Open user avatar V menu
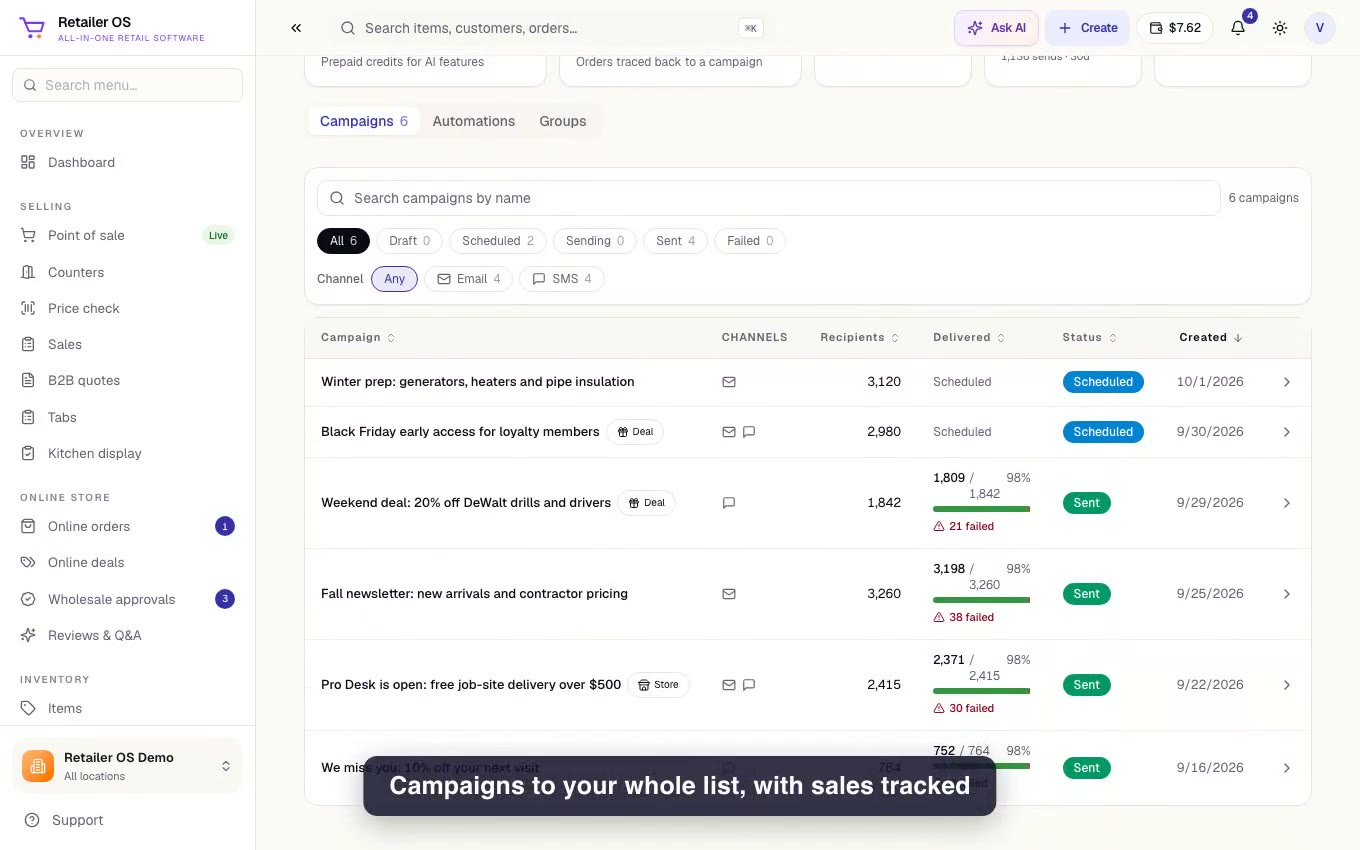Viewport: 1360px width, 850px height. click(1320, 28)
